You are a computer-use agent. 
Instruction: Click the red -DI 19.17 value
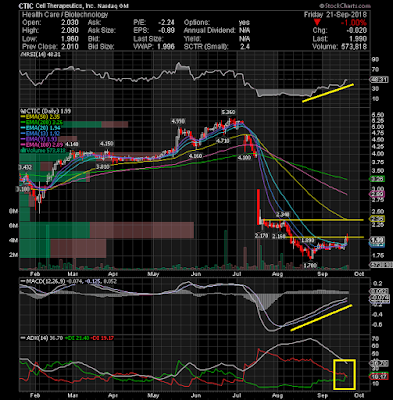(101, 338)
